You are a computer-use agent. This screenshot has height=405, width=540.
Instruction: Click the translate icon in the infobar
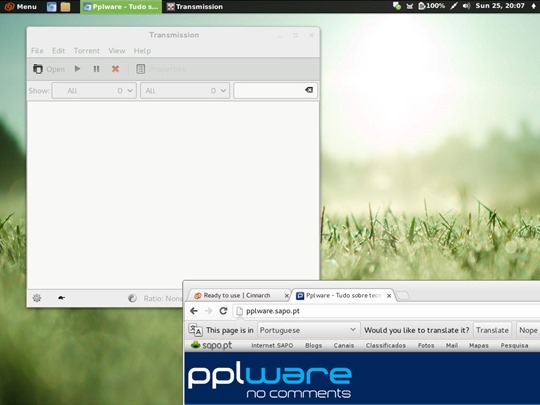point(195,330)
